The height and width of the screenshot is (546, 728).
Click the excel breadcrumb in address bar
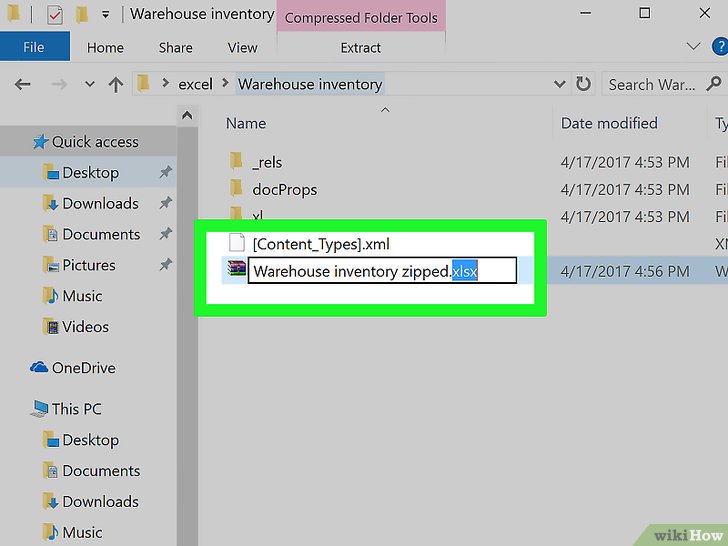[x=195, y=85]
